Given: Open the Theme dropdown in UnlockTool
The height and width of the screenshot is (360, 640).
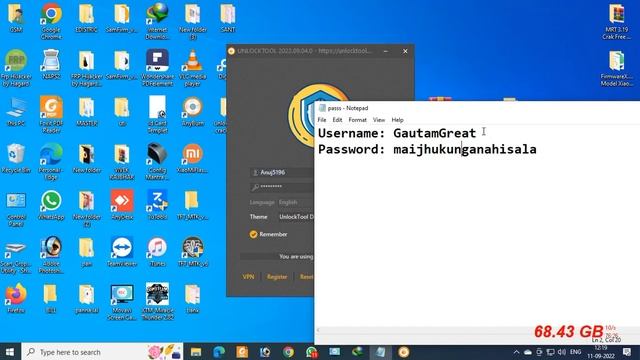Looking at the screenshot, I should 296,217.
